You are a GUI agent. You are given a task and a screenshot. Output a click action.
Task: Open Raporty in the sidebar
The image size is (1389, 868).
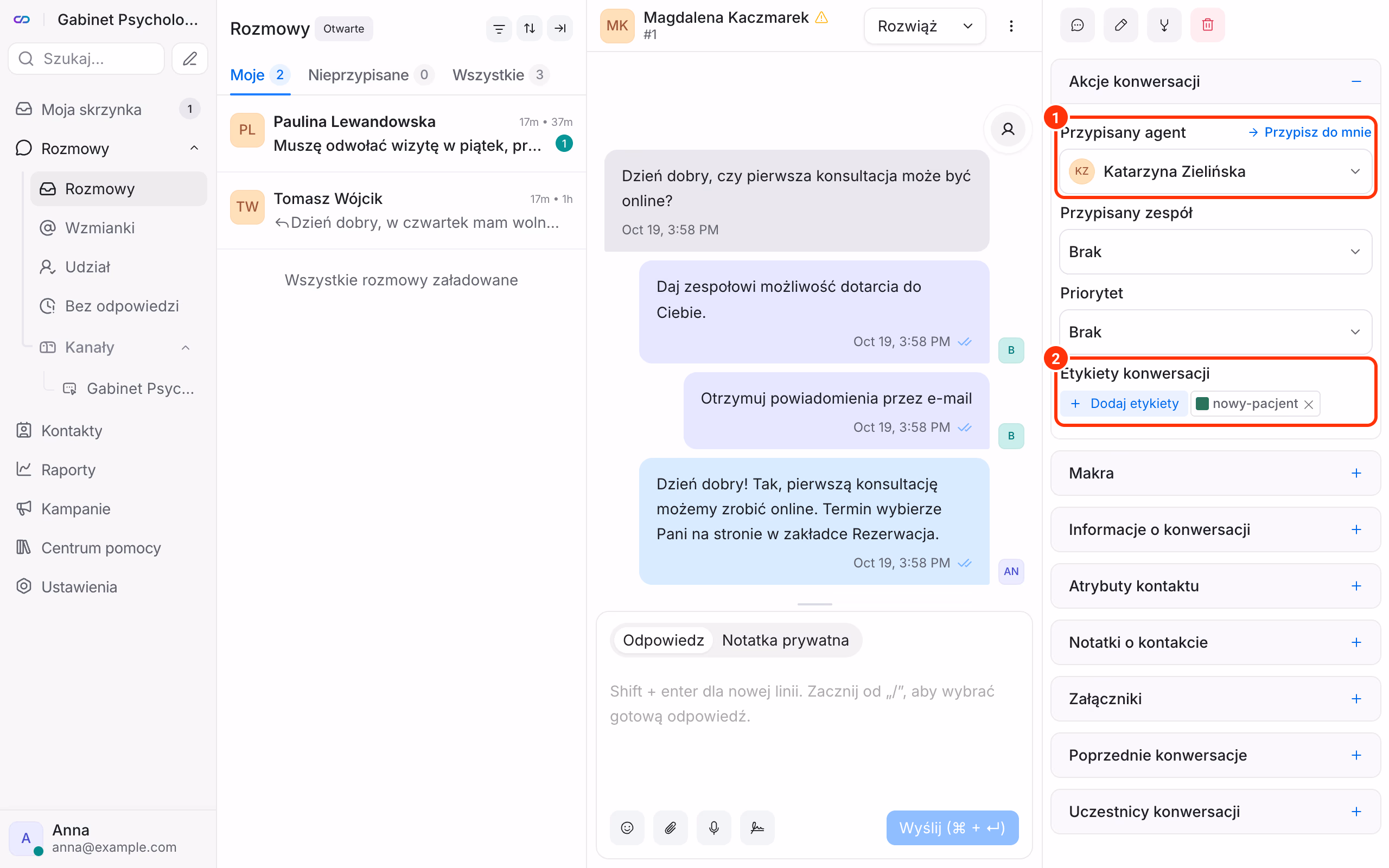click(108, 470)
